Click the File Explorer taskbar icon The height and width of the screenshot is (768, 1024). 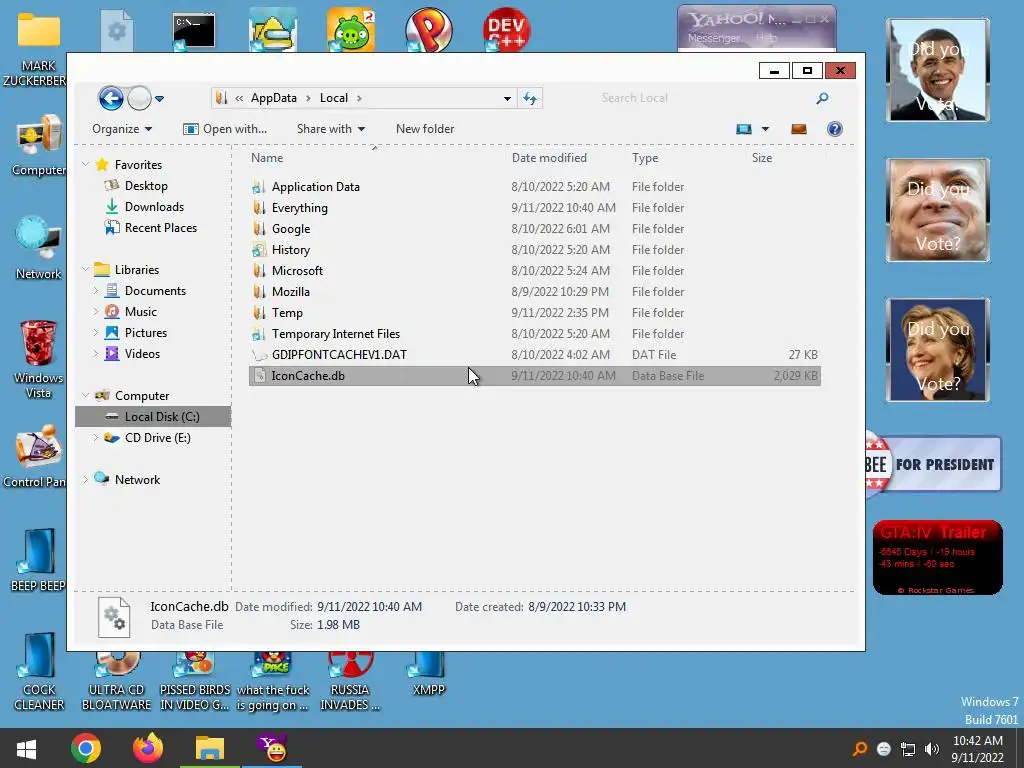tap(210, 748)
